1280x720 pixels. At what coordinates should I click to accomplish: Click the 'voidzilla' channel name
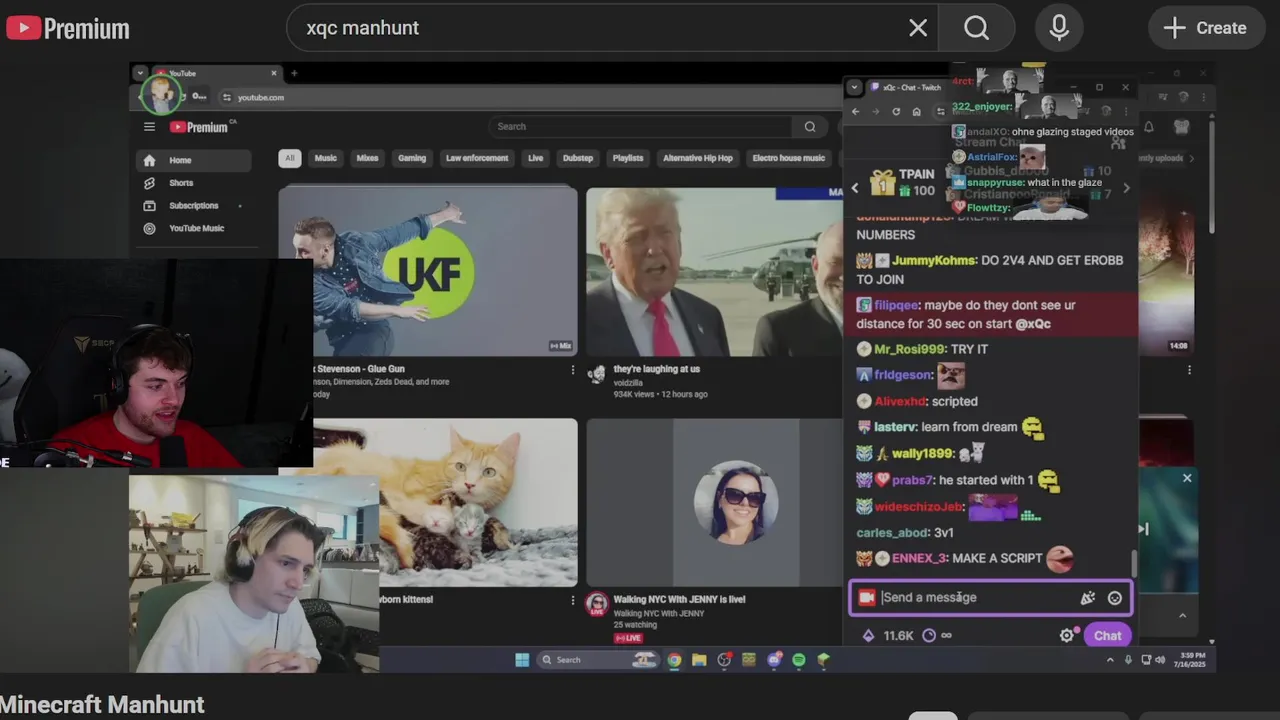(x=628, y=382)
